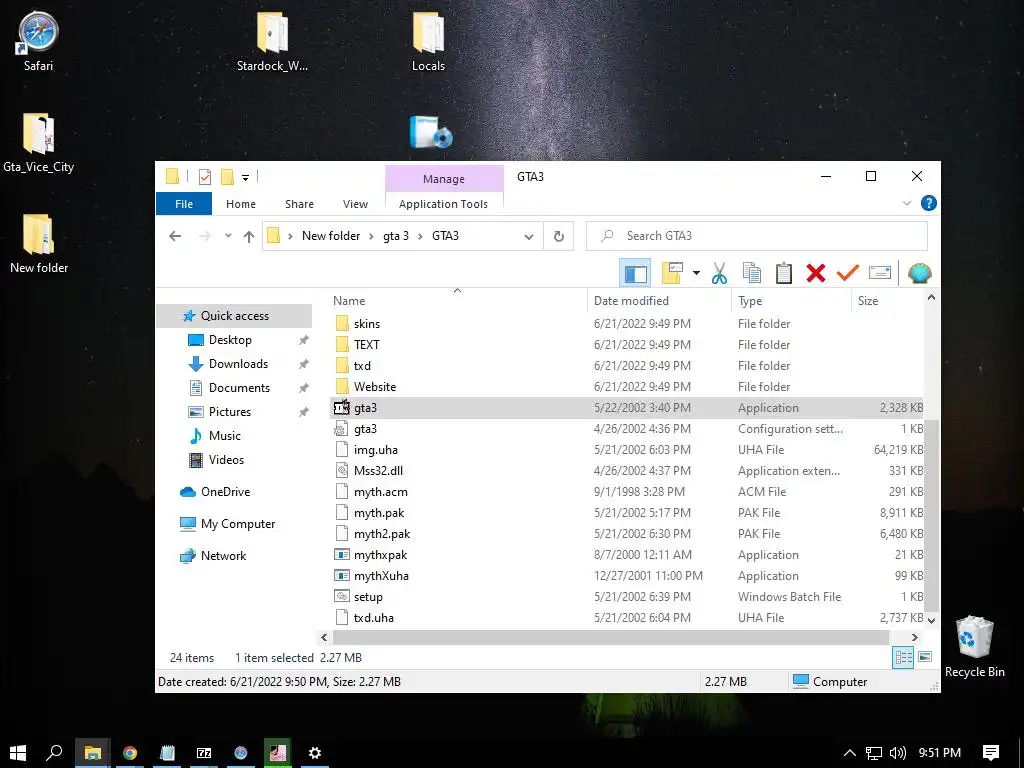Select Pictures in navigation pane
The width and height of the screenshot is (1024, 768).
tap(229, 411)
